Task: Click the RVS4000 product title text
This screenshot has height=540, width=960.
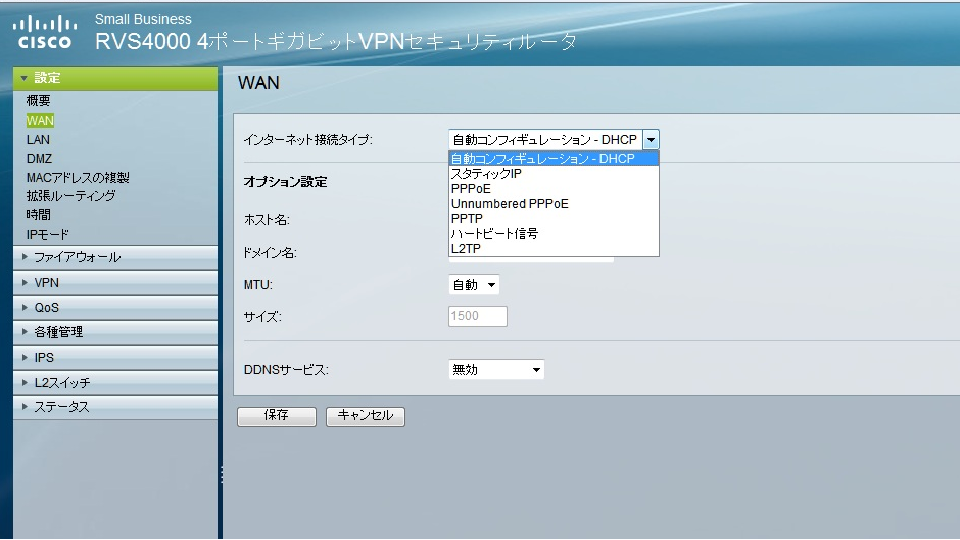Action: (x=336, y=42)
